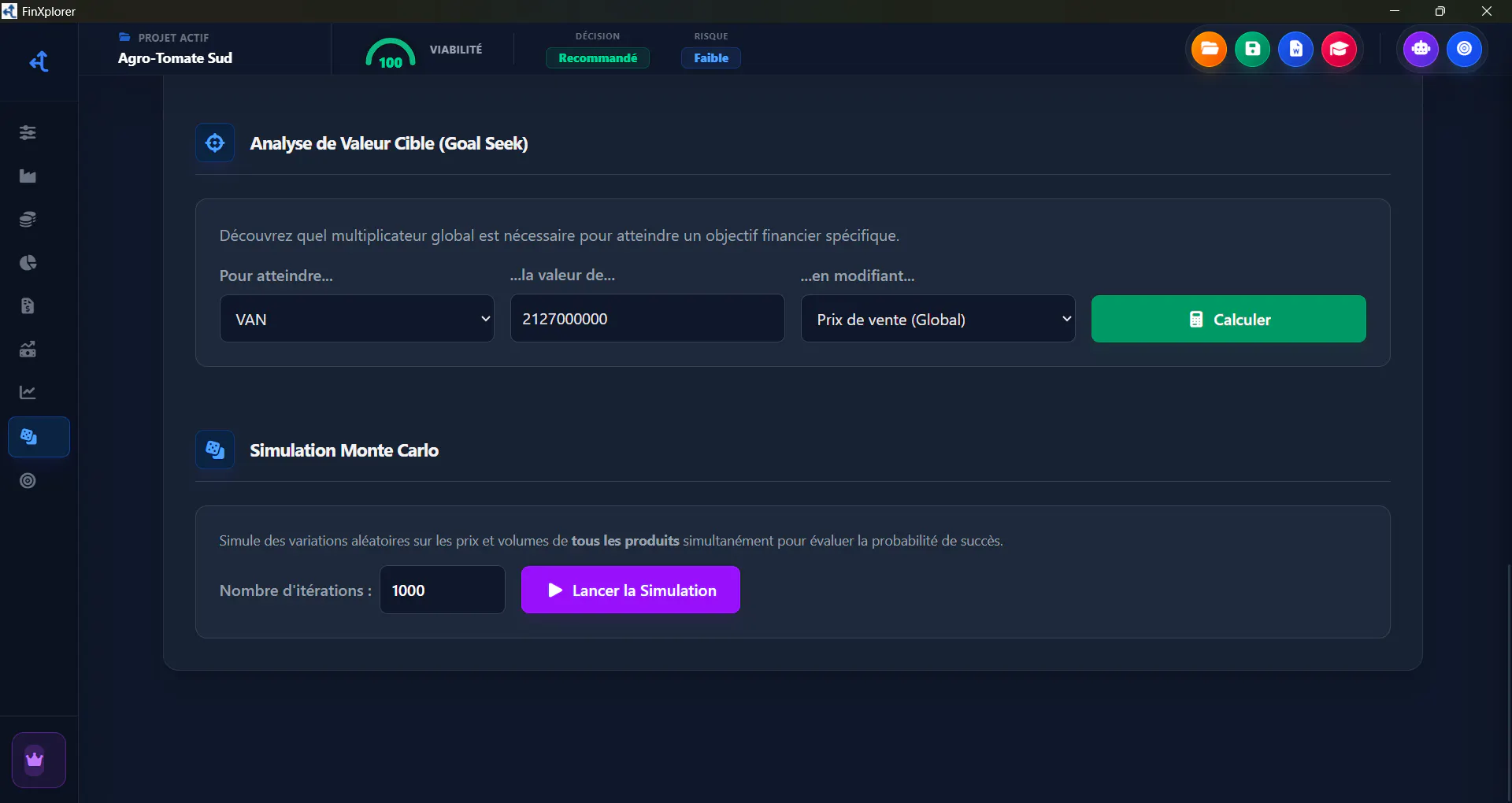Image resolution: width=1512 pixels, height=803 pixels.
Task: Click the 'Pour atteindre...' label
Action: click(x=276, y=276)
